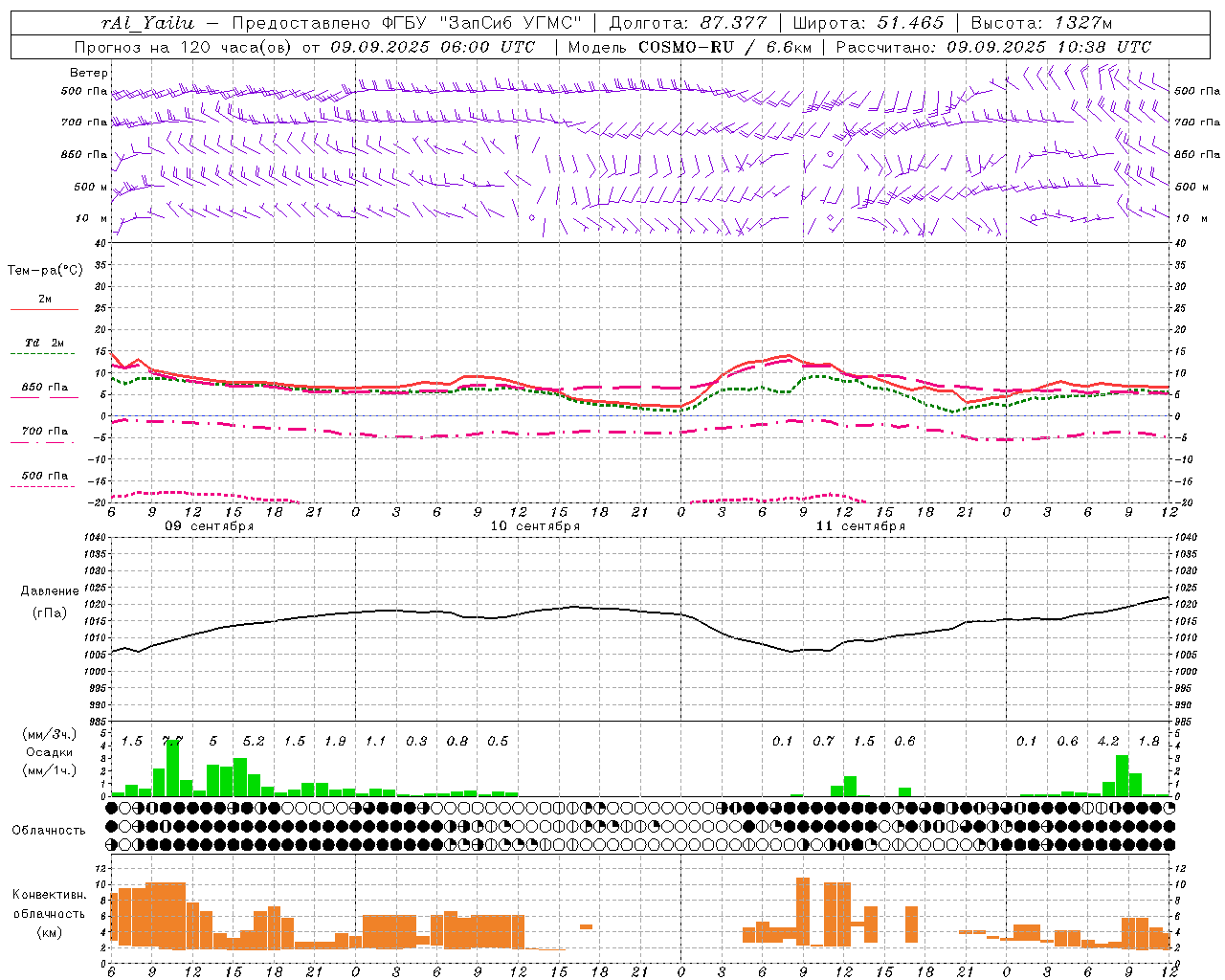Screen dimensions: 1225x980
Task: Click the Облачность panel label
Action: tap(49, 830)
